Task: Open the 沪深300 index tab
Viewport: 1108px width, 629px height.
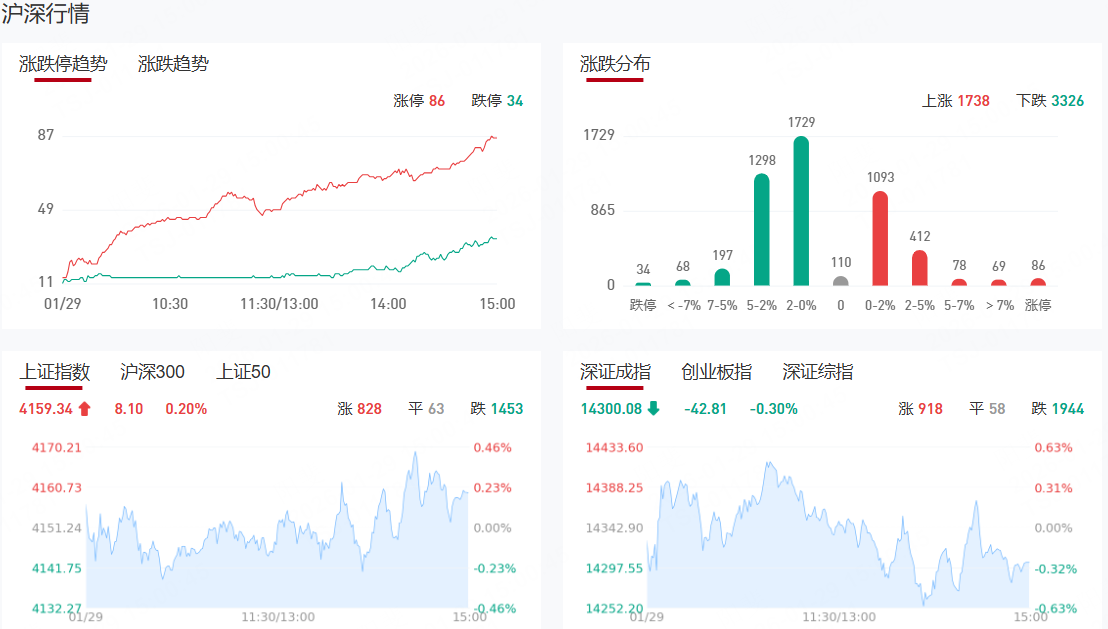Action: 152,372
